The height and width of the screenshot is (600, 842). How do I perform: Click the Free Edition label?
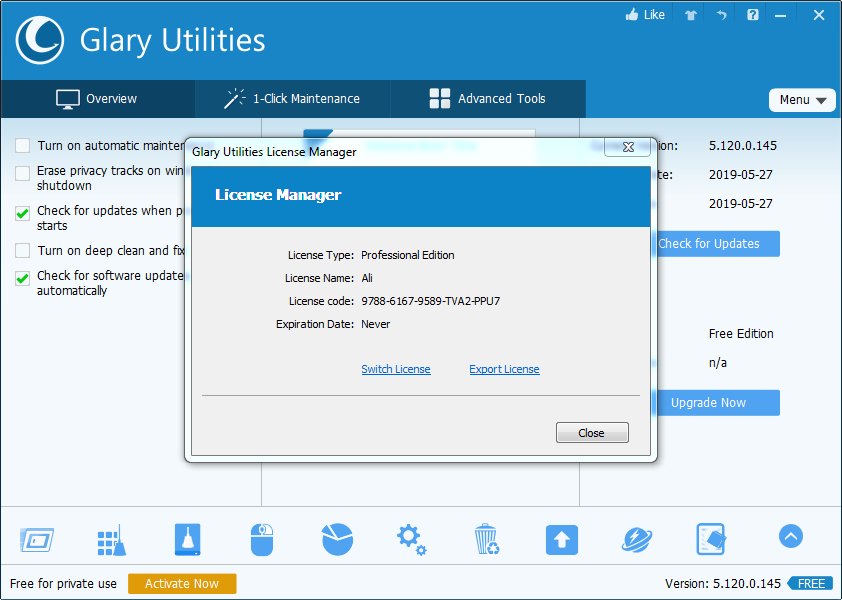tap(741, 334)
